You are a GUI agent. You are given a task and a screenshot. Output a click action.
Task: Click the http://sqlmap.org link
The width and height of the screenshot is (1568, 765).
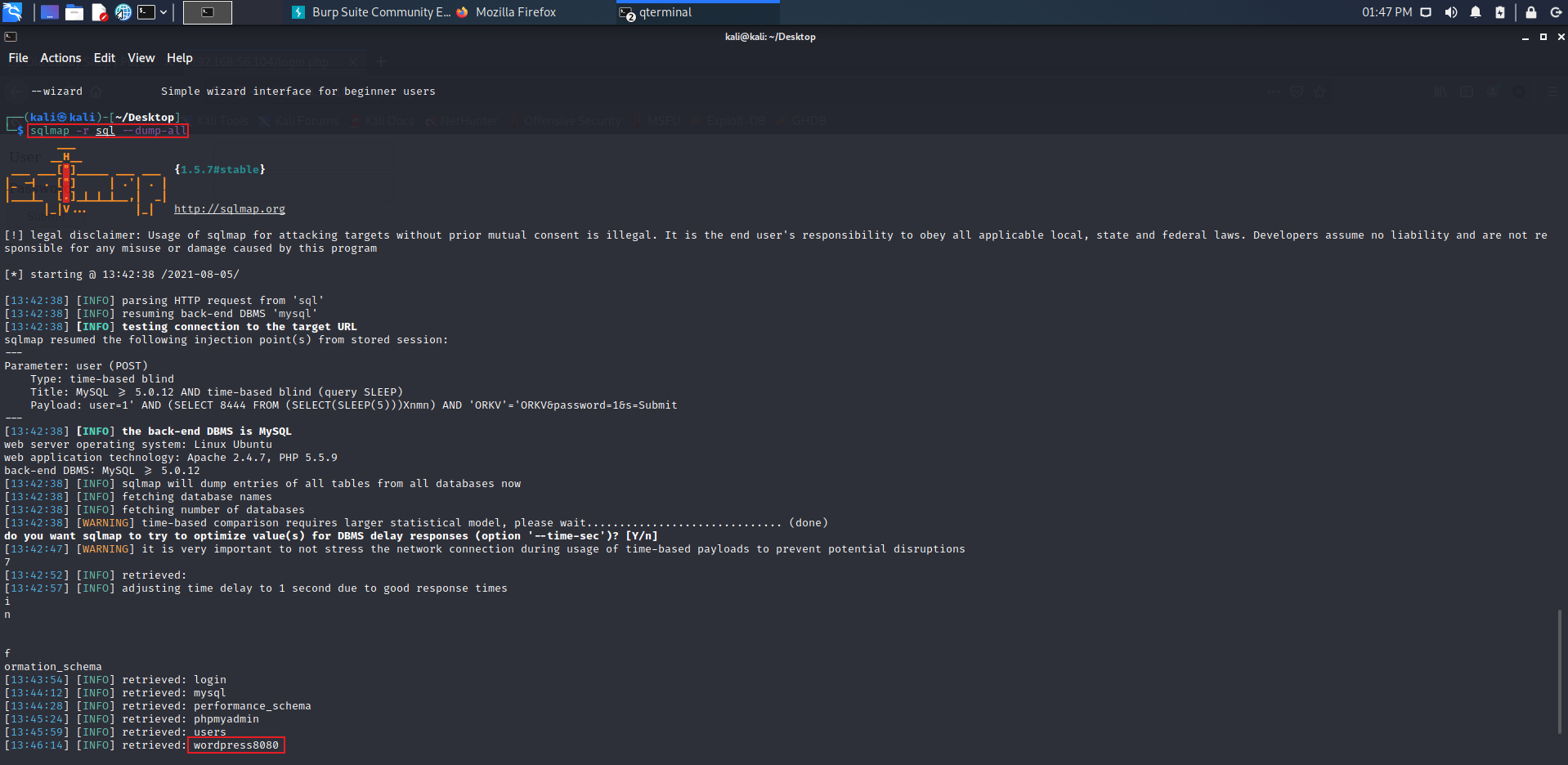click(230, 209)
